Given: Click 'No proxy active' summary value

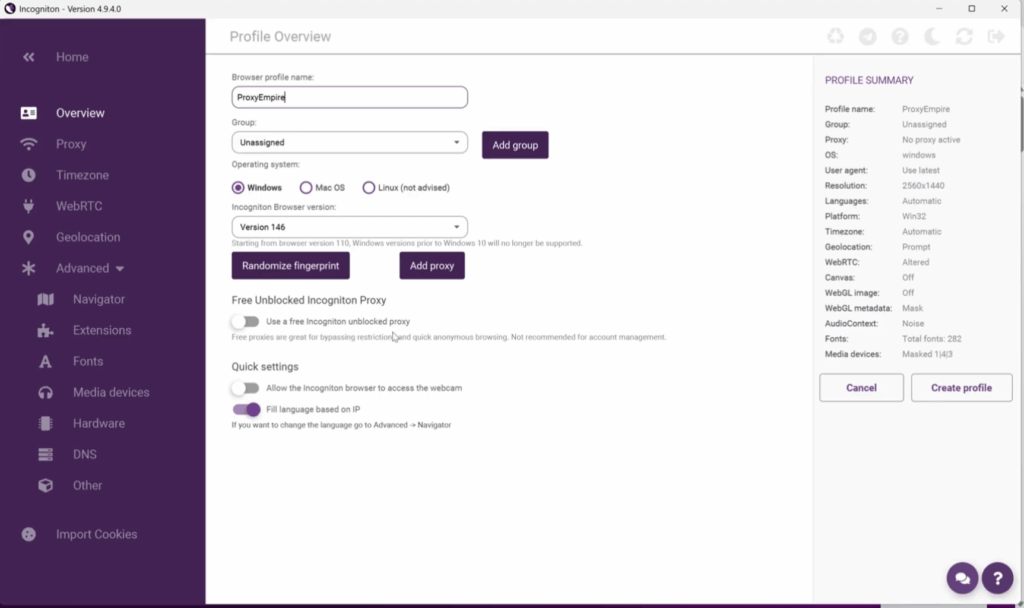Looking at the screenshot, I should click(x=931, y=140).
